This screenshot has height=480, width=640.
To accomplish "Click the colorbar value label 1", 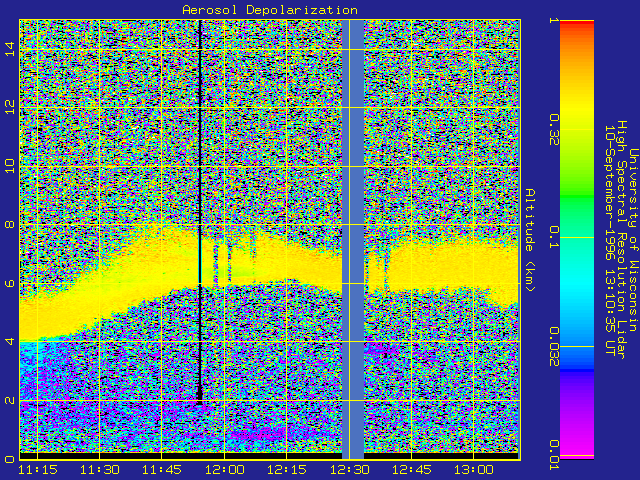I will click(x=553, y=20).
